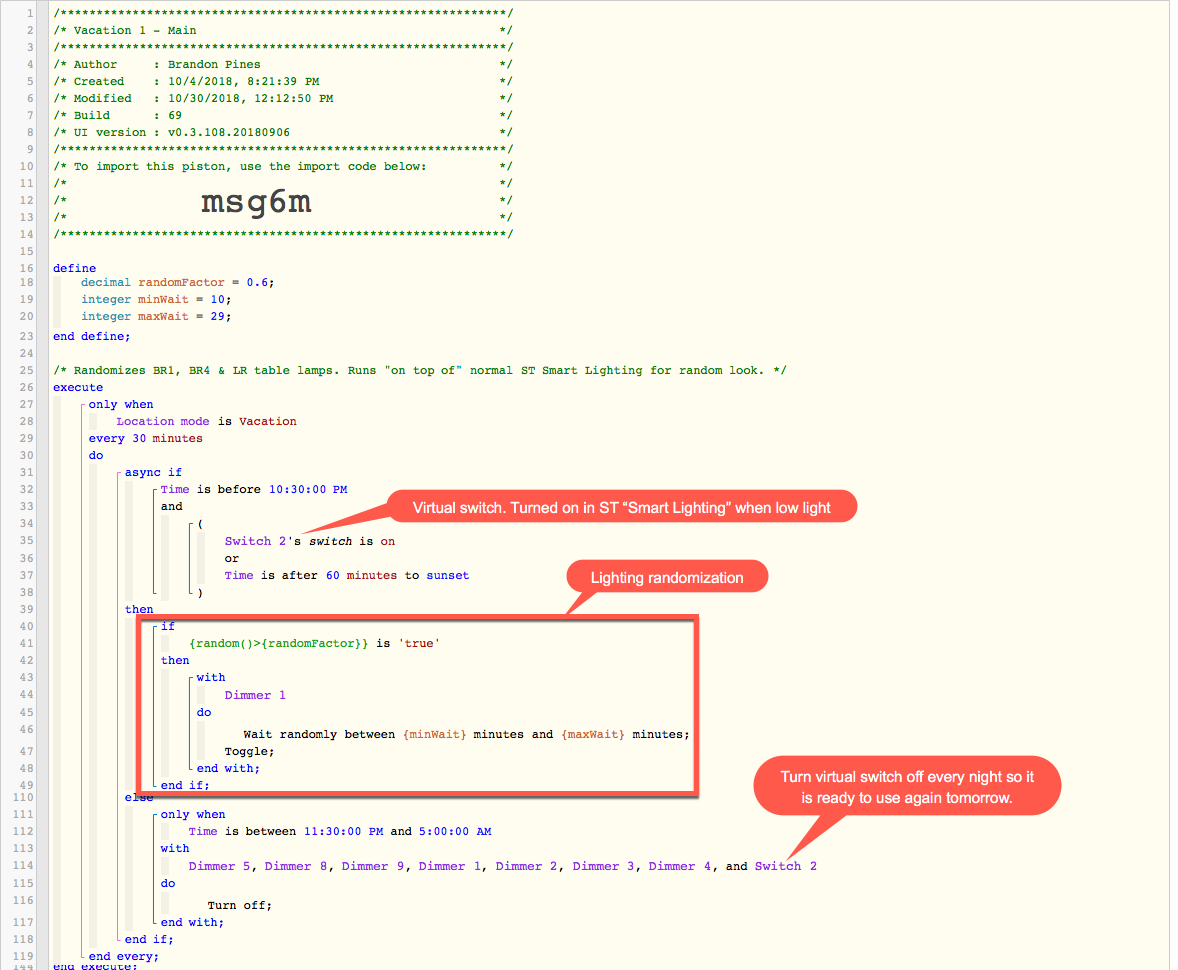The width and height of the screenshot is (1178, 970).
Task: Click the author name 'Brandon Pines'
Action: [214, 65]
